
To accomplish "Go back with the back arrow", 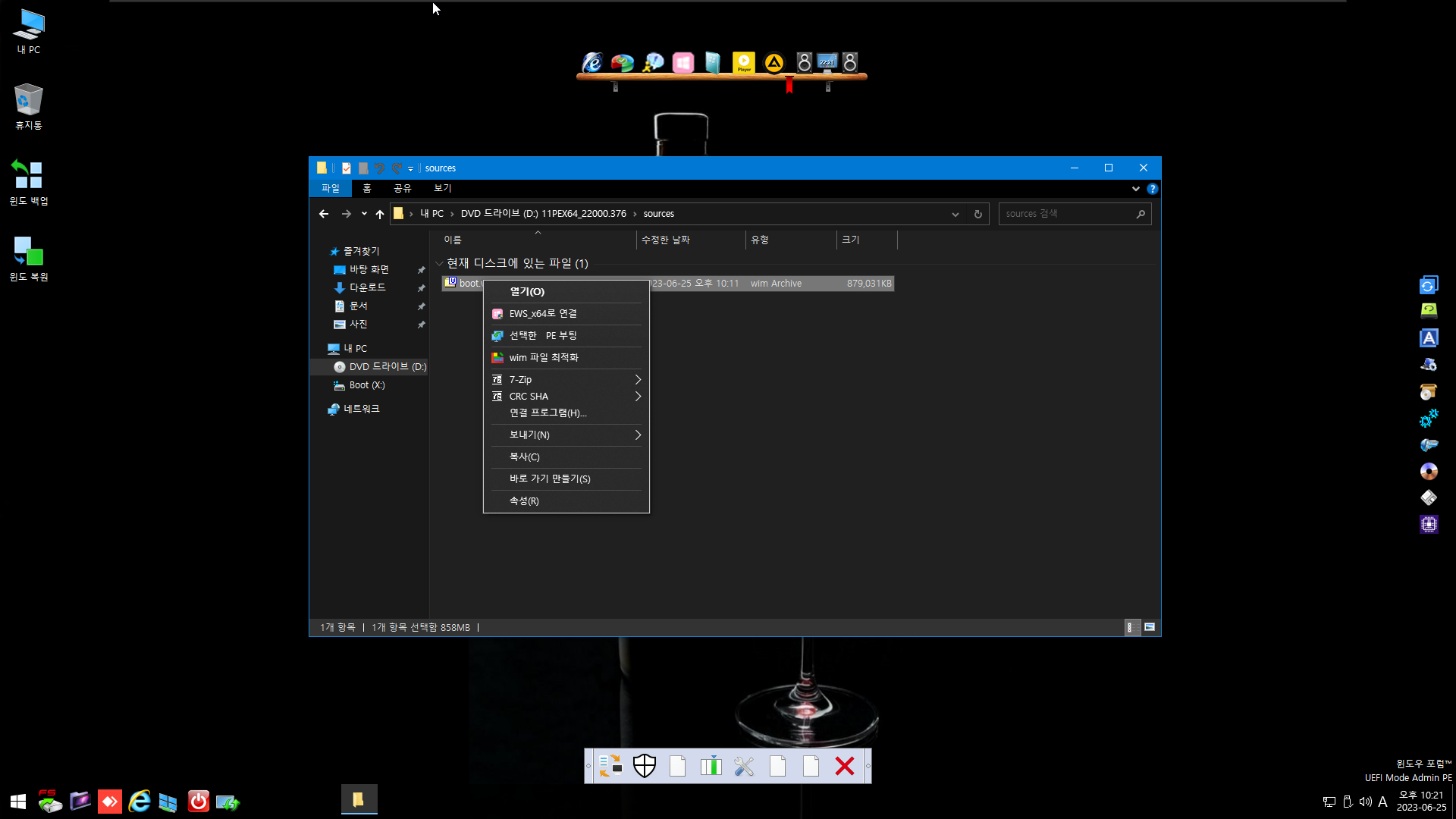I will (324, 214).
